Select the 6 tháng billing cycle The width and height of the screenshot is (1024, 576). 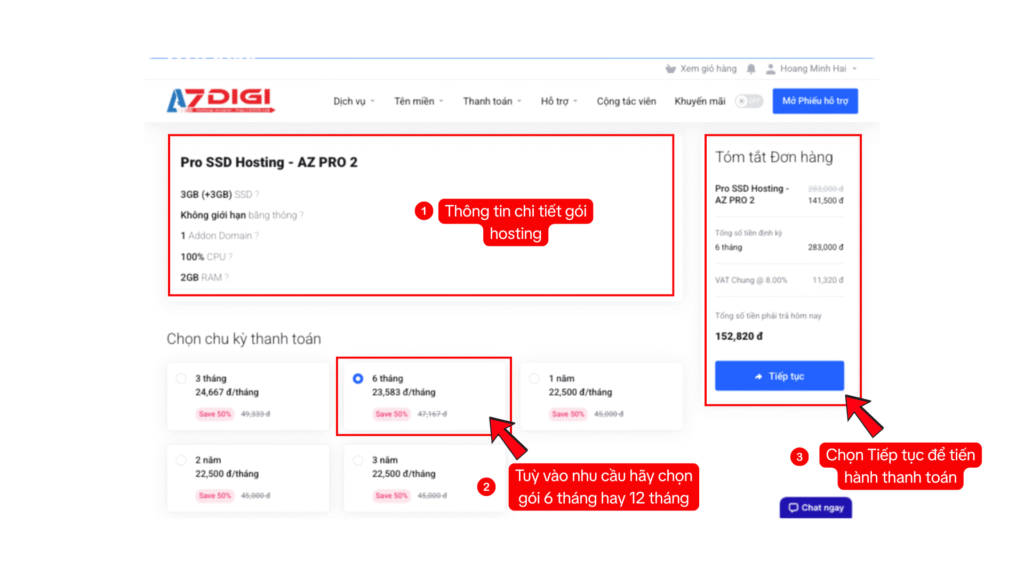[x=358, y=378]
